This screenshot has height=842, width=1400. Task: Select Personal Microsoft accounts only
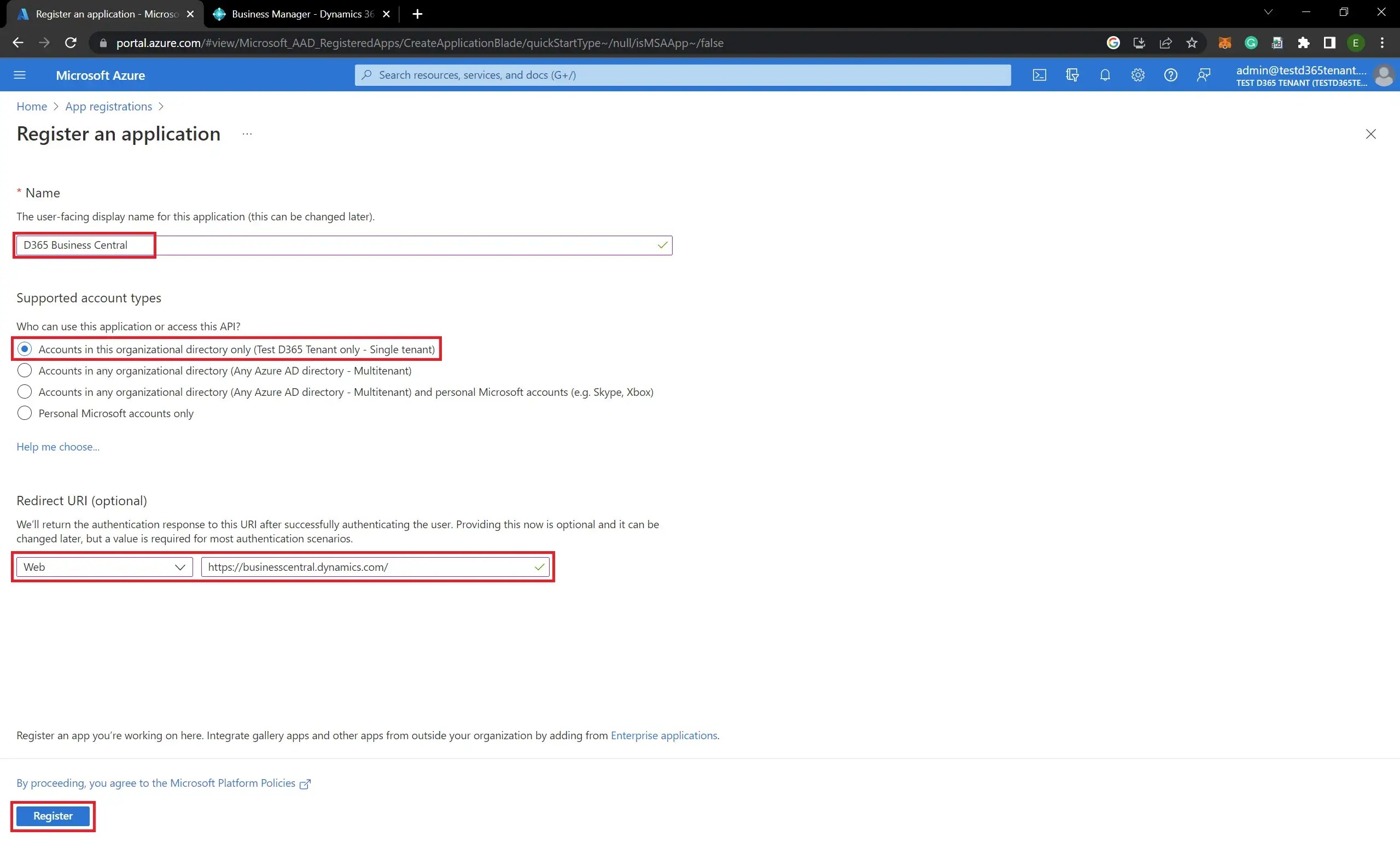pos(25,413)
